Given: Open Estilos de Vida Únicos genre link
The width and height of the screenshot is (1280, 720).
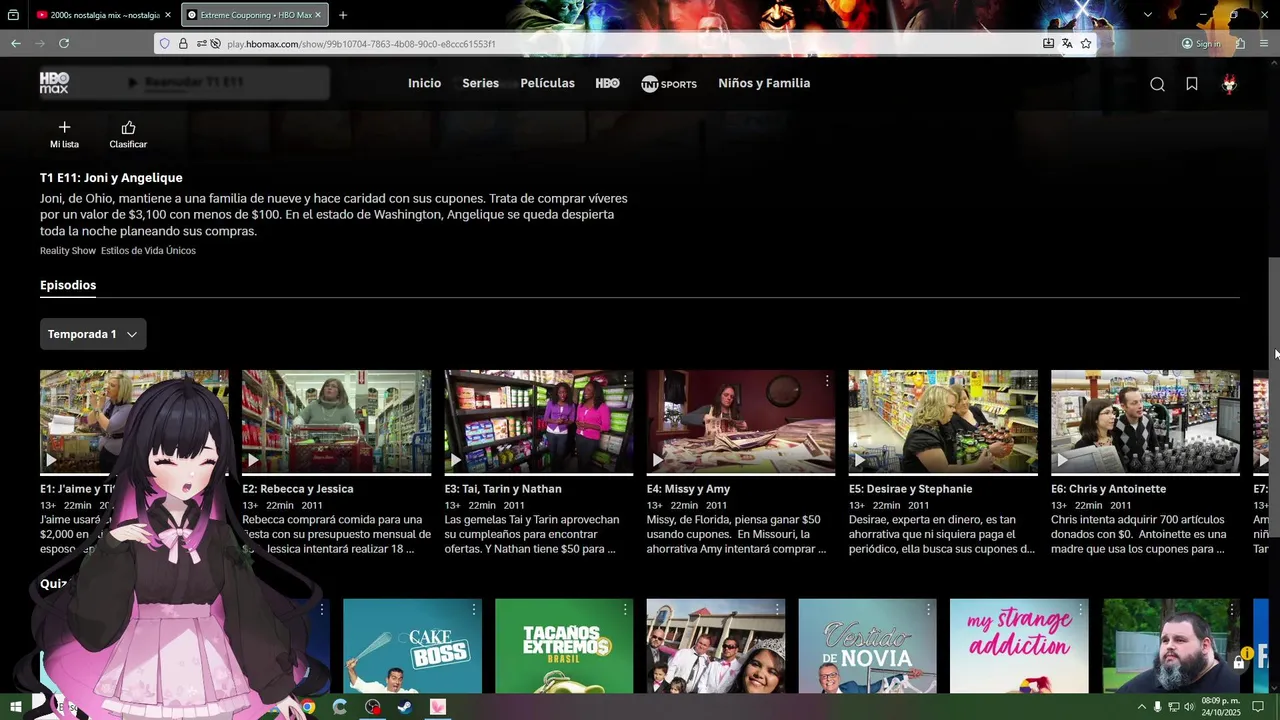Looking at the screenshot, I should coord(148,251).
